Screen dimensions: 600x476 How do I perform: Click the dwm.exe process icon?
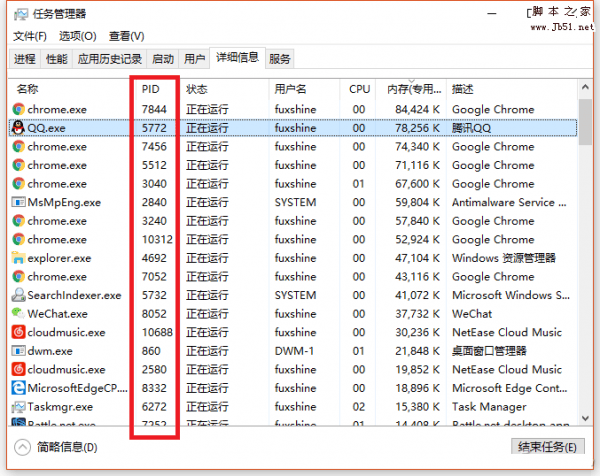point(18,351)
